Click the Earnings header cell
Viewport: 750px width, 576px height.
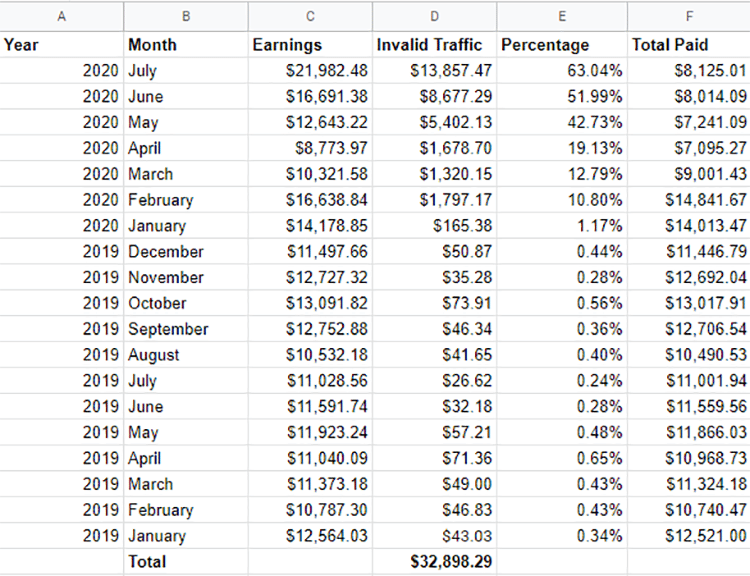pos(310,45)
